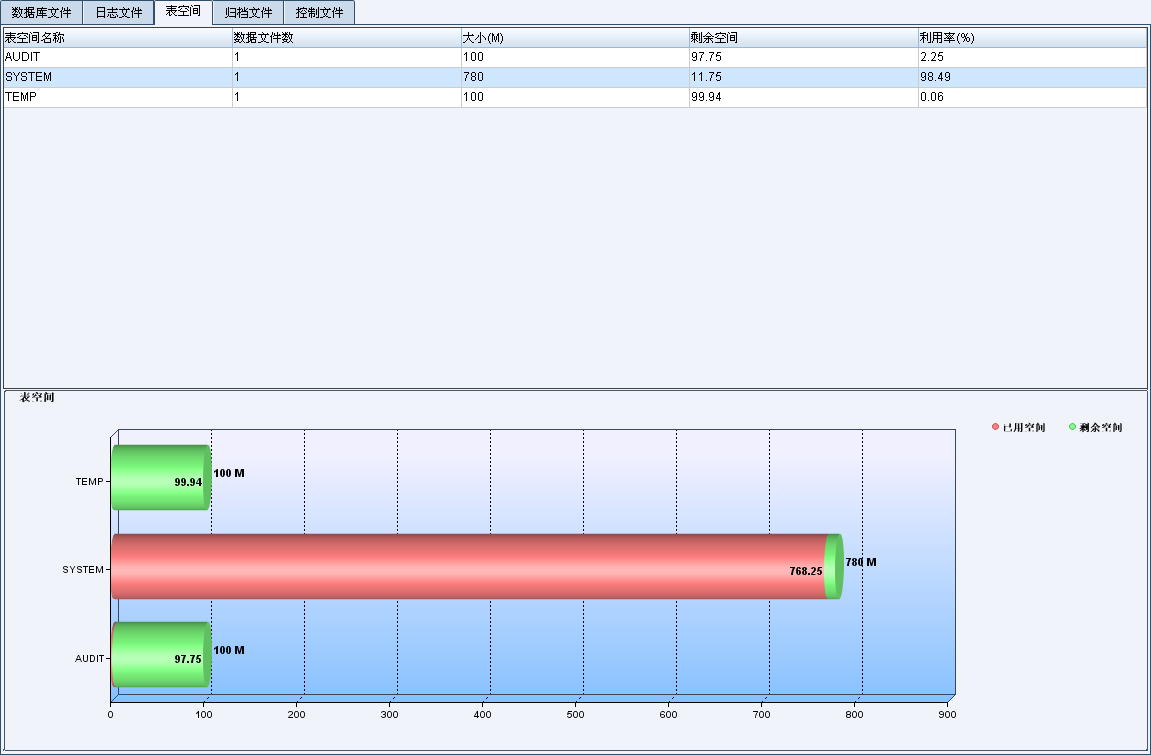Click the red SYSTEM used-space bar
Image resolution: width=1151 pixels, height=755 pixels.
(450, 566)
